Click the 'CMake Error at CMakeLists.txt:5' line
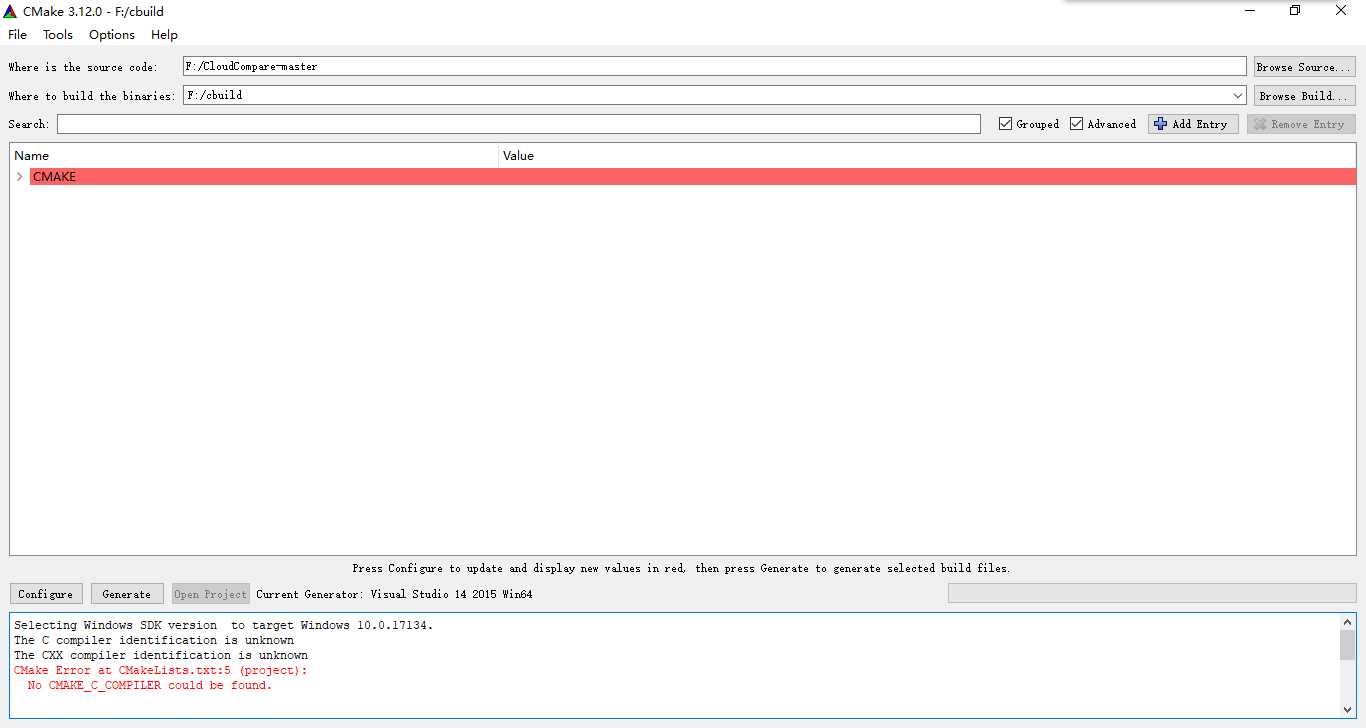 (161, 671)
